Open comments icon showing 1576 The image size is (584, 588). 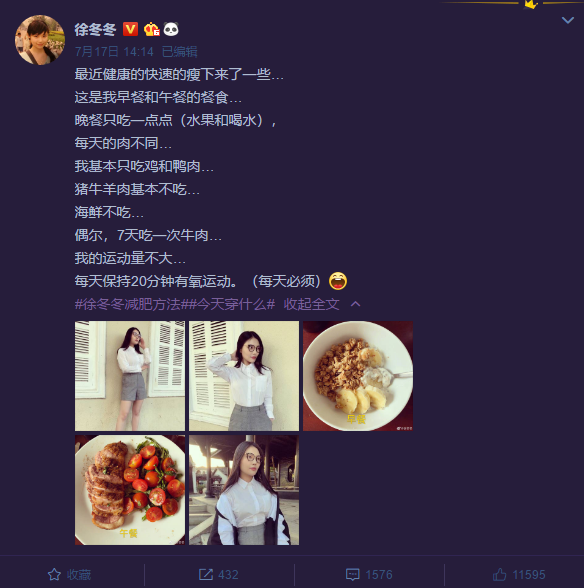[x=353, y=574]
